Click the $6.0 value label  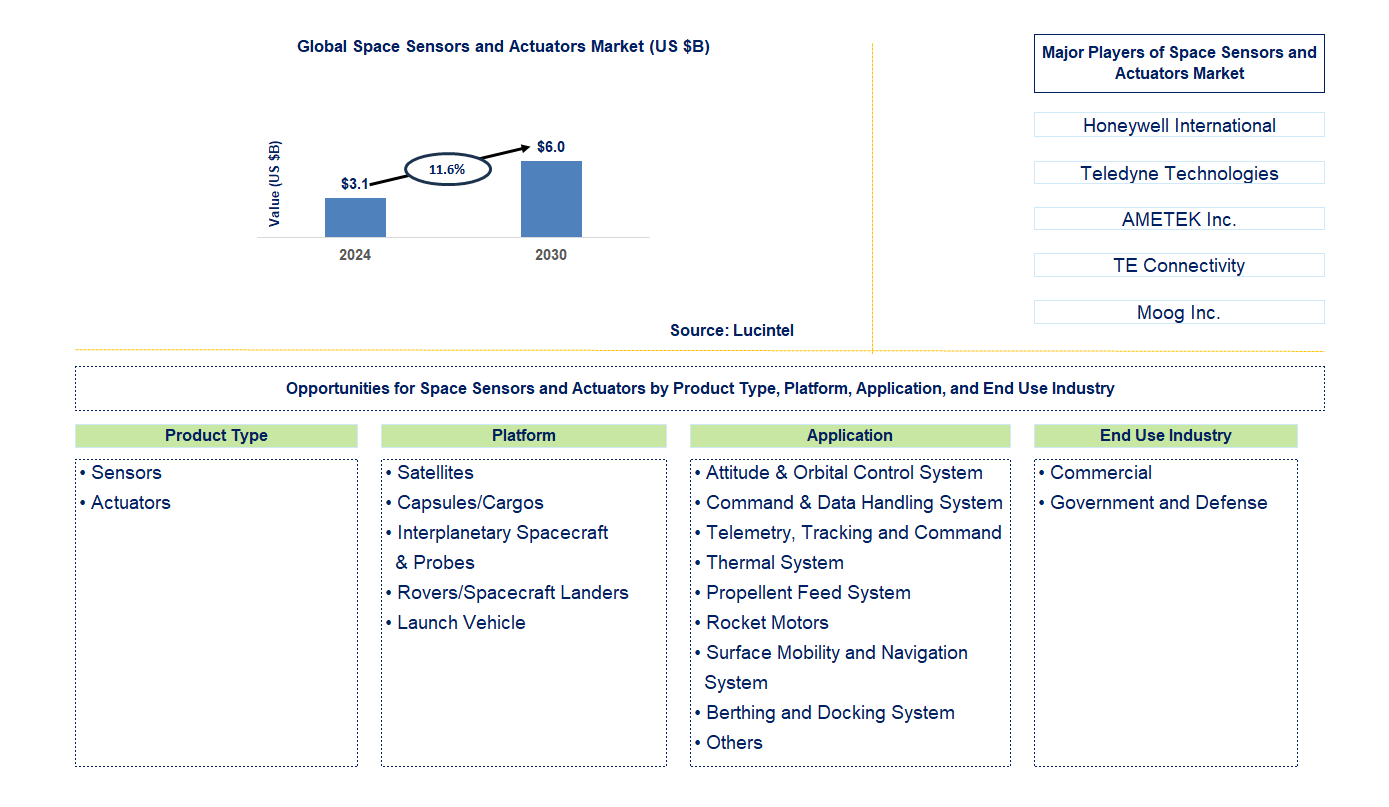point(551,147)
